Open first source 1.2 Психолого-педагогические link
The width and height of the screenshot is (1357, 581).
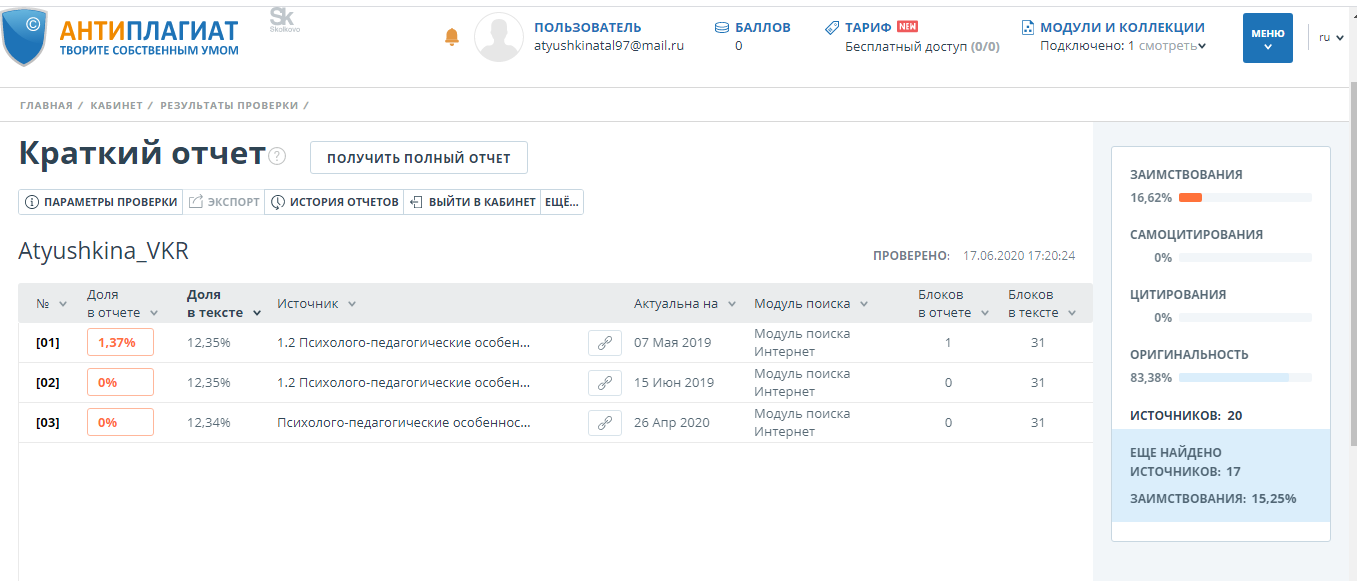pos(403,343)
